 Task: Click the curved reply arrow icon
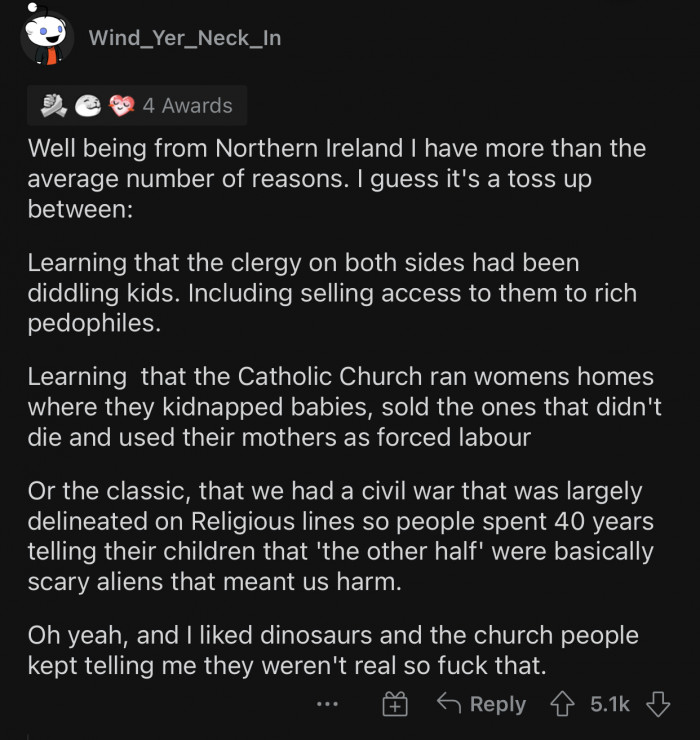click(449, 704)
